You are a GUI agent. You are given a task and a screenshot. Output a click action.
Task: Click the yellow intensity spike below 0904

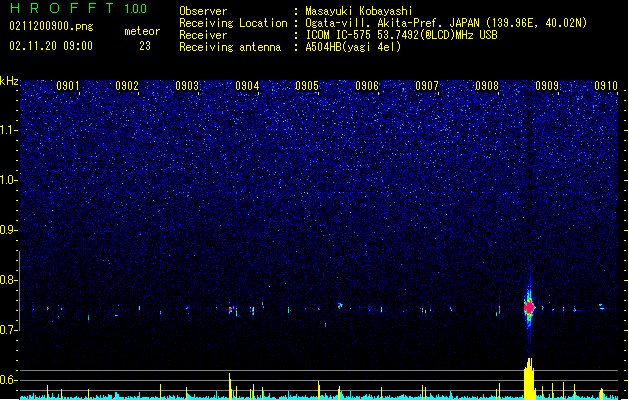tap(230, 386)
